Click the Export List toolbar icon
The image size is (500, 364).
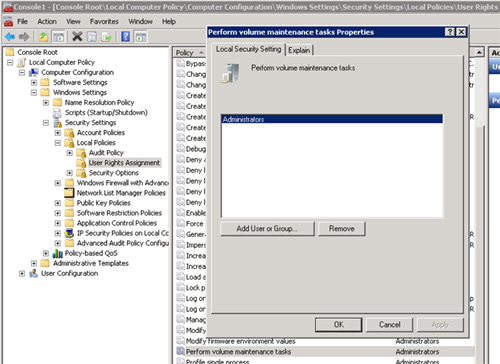(x=107, y=37)
